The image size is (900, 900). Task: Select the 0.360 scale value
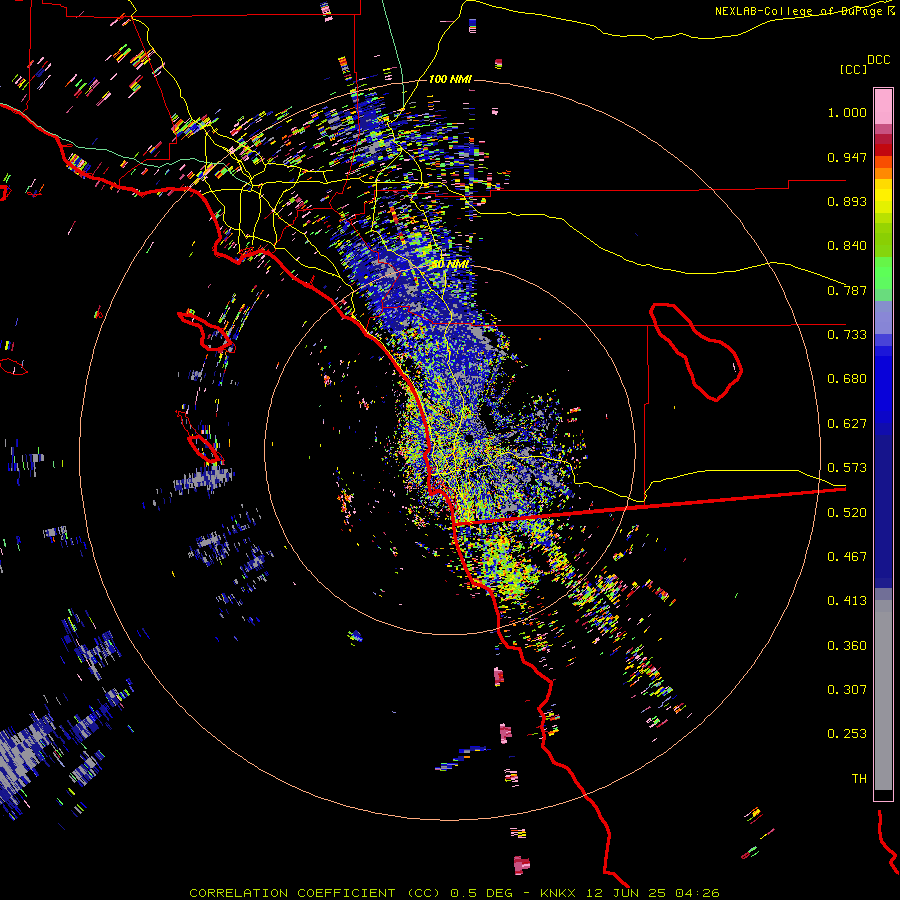point(847,646)
